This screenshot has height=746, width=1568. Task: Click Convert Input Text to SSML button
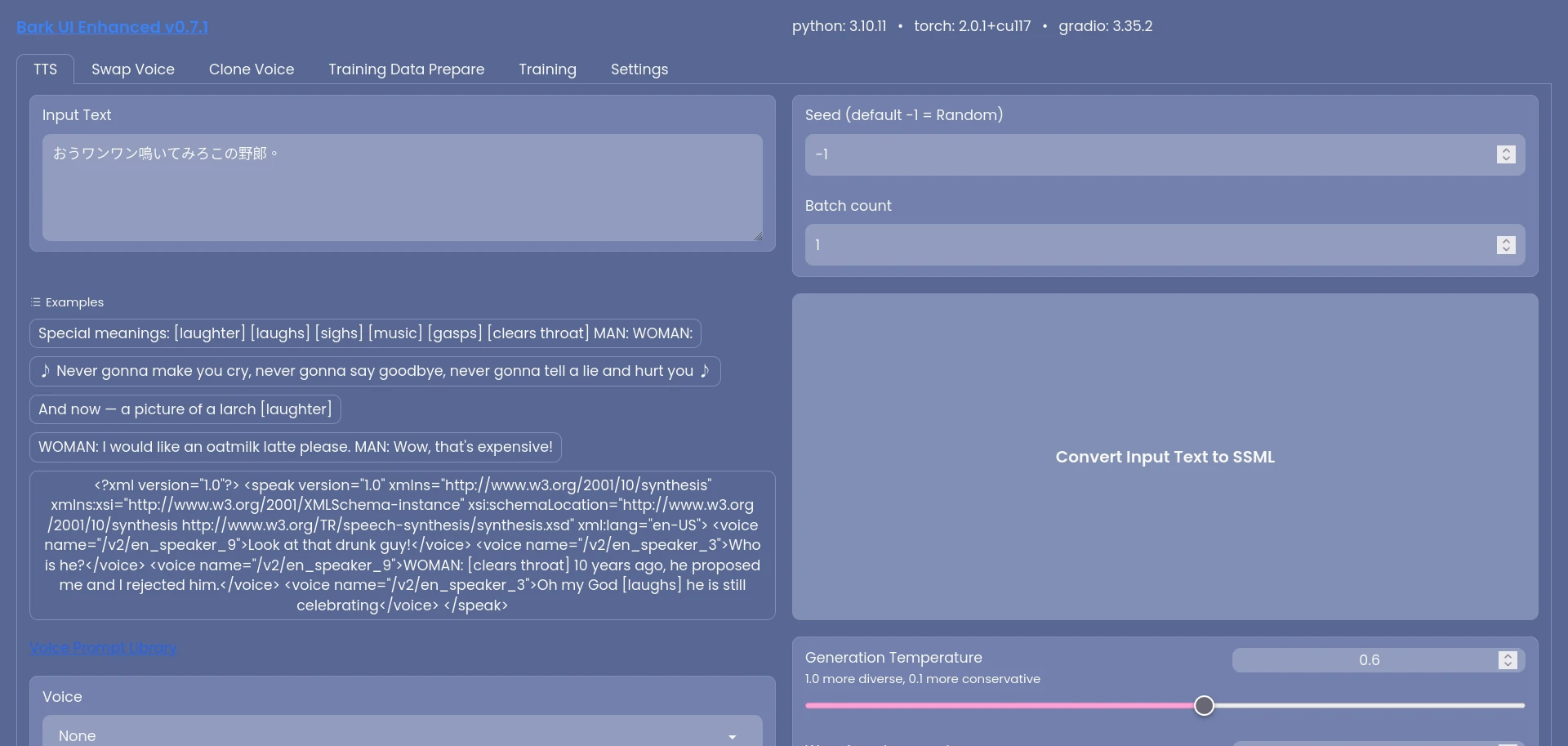(x=1165, y=457)
